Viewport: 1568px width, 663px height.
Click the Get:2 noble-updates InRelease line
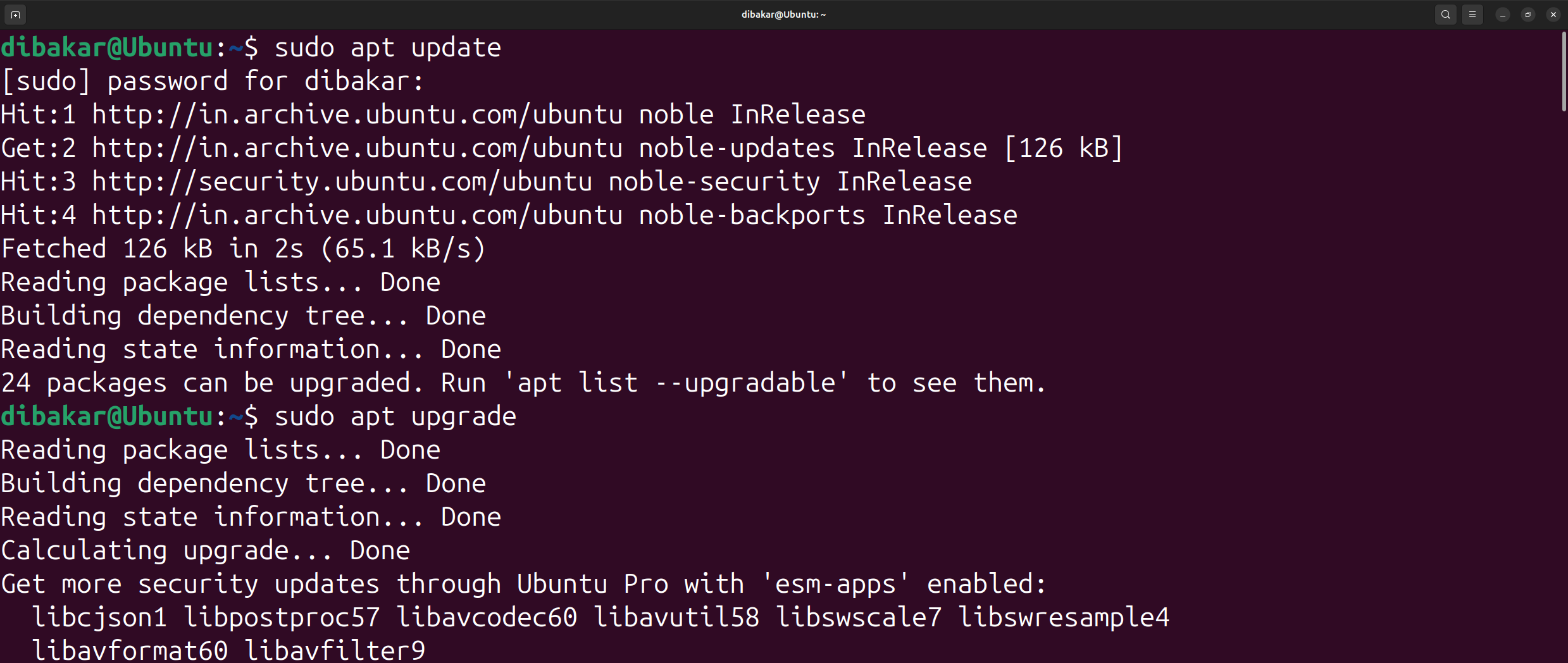[562, 149]
